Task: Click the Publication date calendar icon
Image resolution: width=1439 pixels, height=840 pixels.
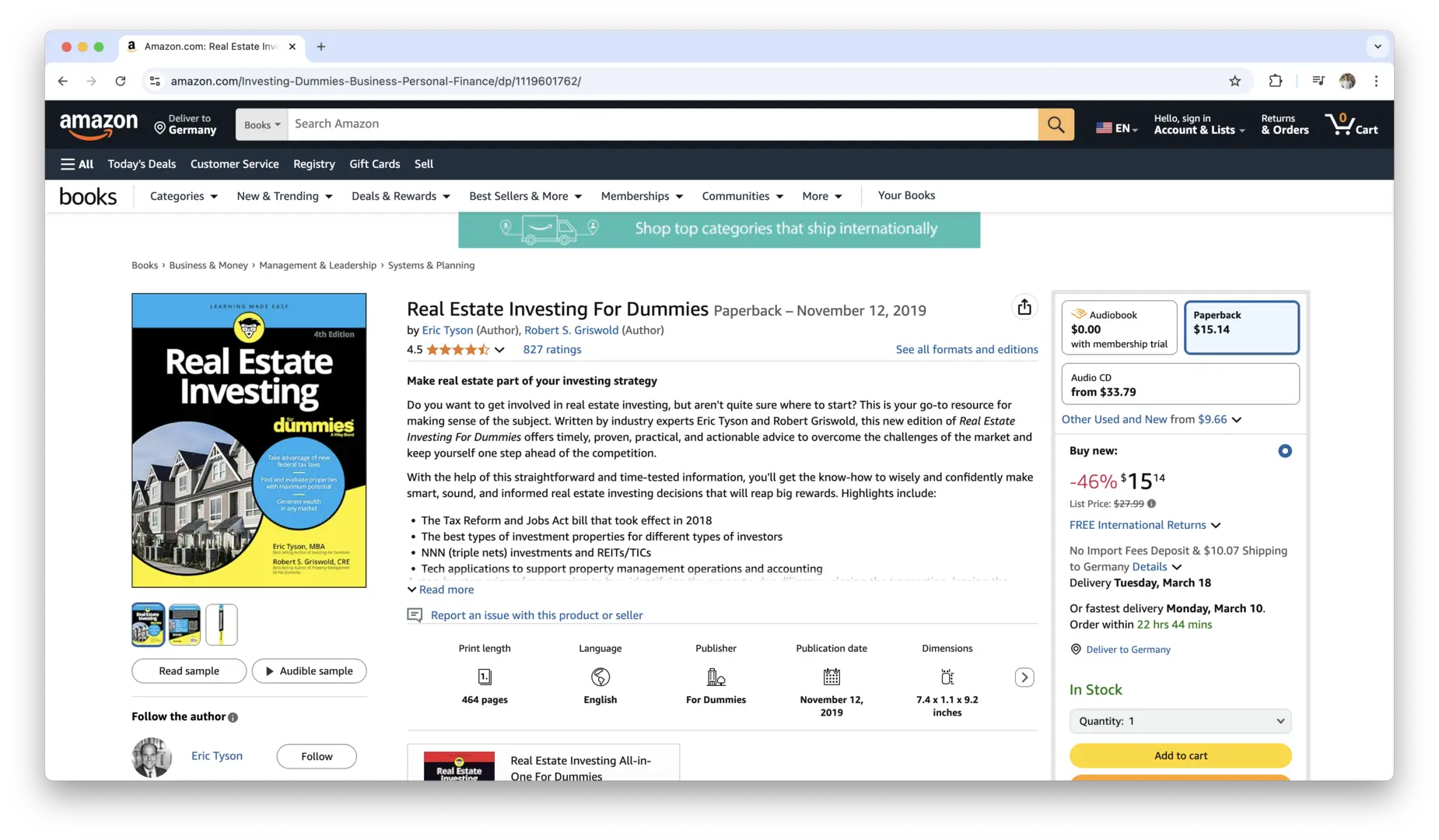Action: click(x=832, y=677)
